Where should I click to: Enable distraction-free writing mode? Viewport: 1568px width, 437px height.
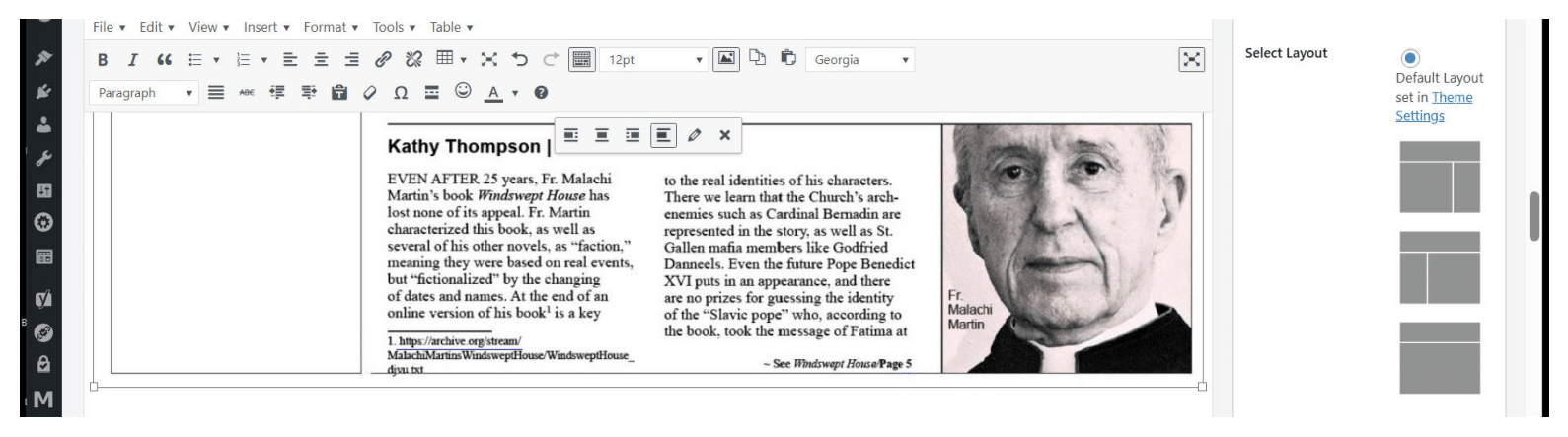pos(1192,60)
